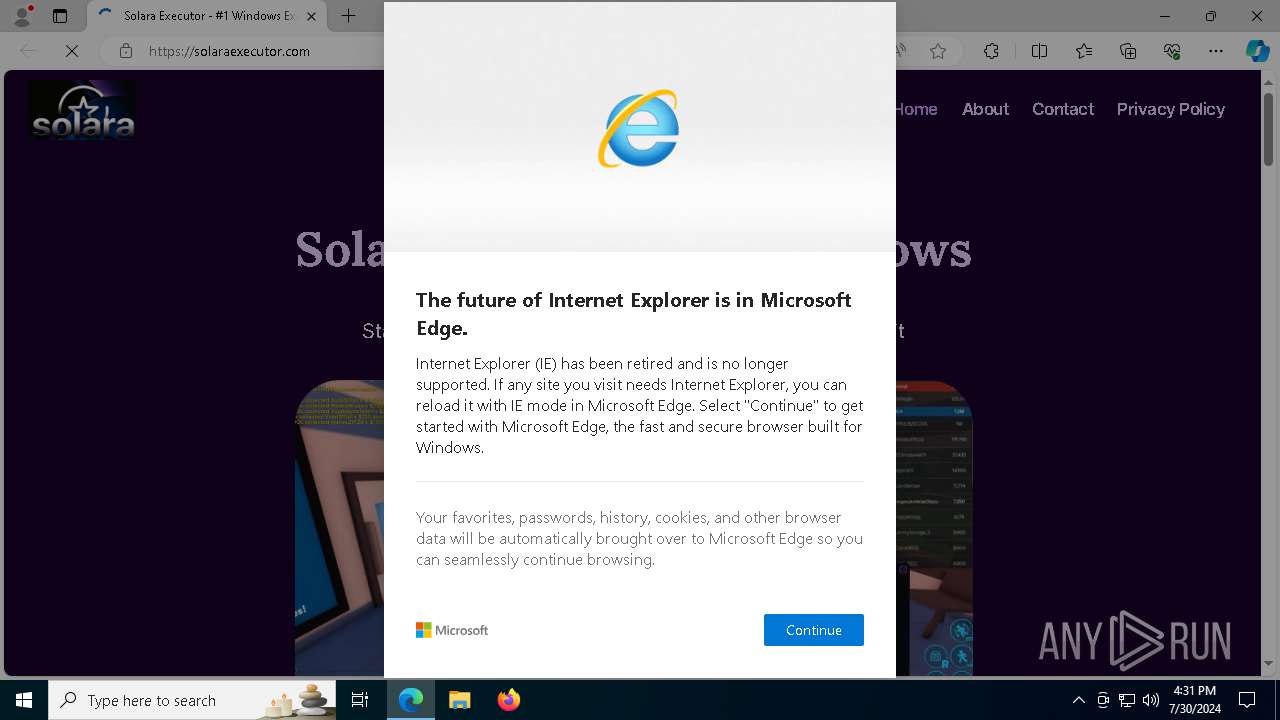
Task: Click the back arrow in the browser toolbar
Action: point(28,51)
